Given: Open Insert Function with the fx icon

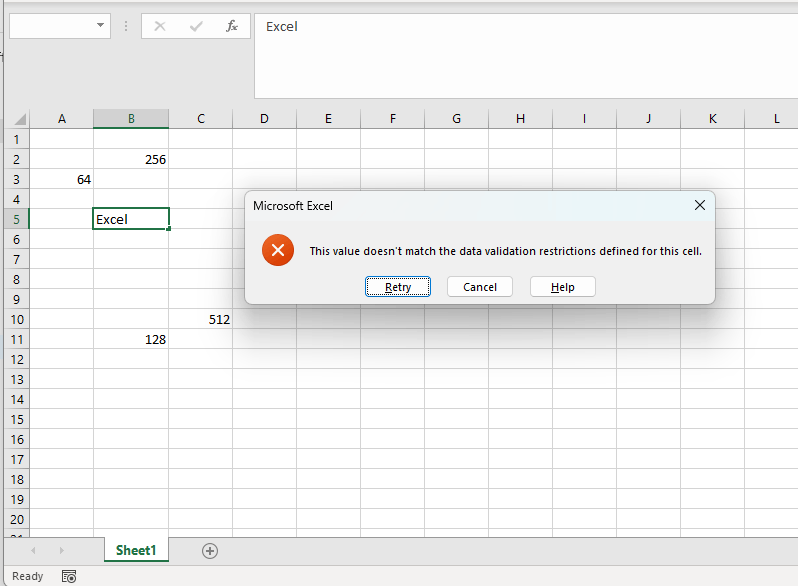Looking at the screenshot, I should (232, 26).
